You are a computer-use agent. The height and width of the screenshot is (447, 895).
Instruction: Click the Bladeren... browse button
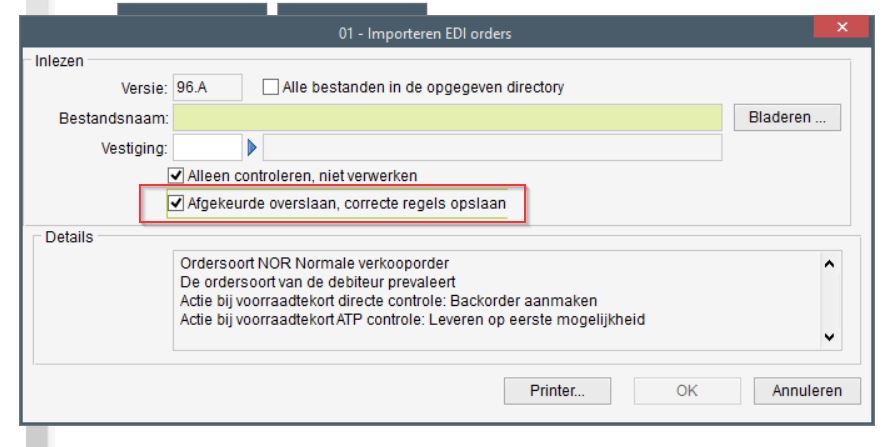(x=787, y=118)
